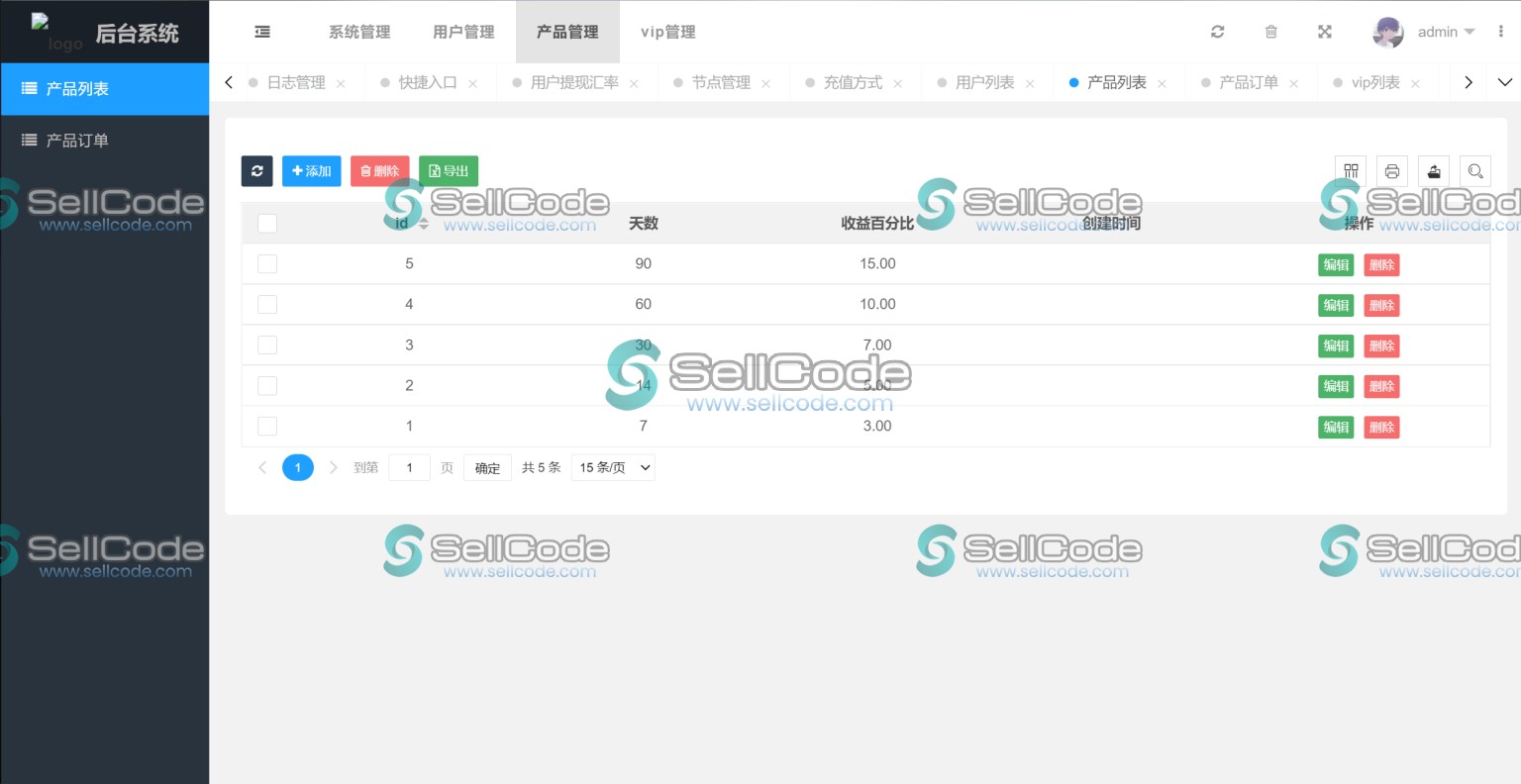The image size is (1521, 784).
Task: Focus the page number input field
Action: [x=409, y=468]
